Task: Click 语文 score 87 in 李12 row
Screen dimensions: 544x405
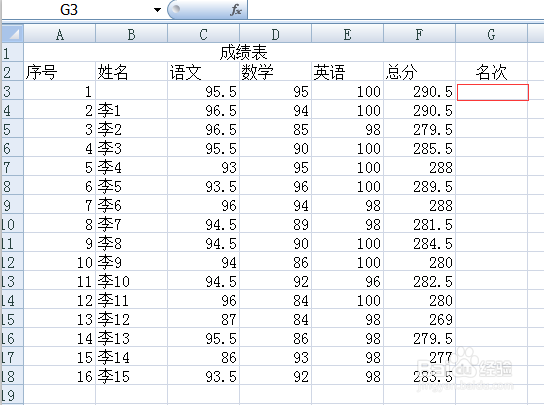Action: pos(203,319)
